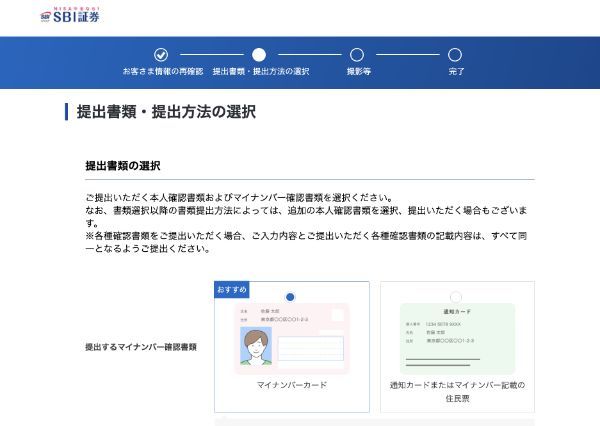Click the completed checkmark step circle
This screenshot has height=426, width=600.
click(x=161, y=55)
